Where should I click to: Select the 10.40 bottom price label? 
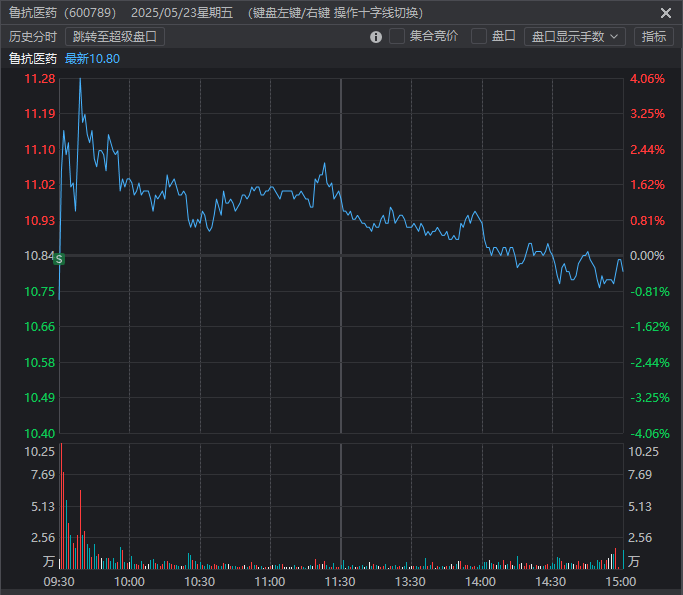point(39,433)
